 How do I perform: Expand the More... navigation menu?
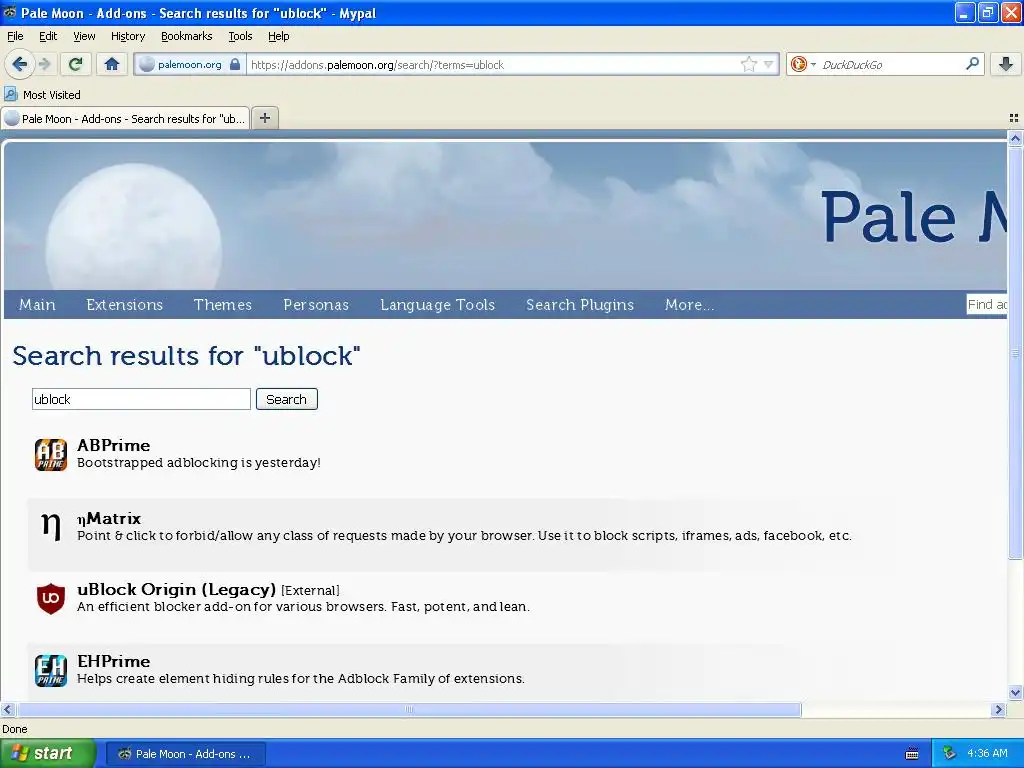pos(690,304)
